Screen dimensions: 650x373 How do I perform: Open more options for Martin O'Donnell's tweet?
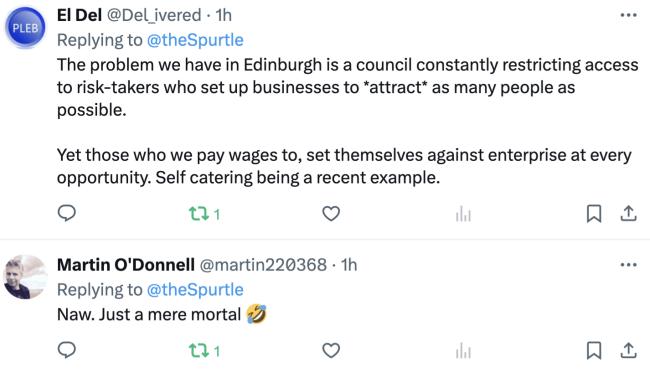click(x=628, y=265)
